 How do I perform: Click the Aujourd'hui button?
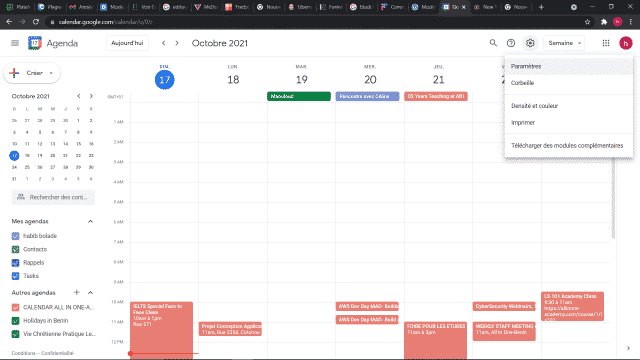pos(127,43)
